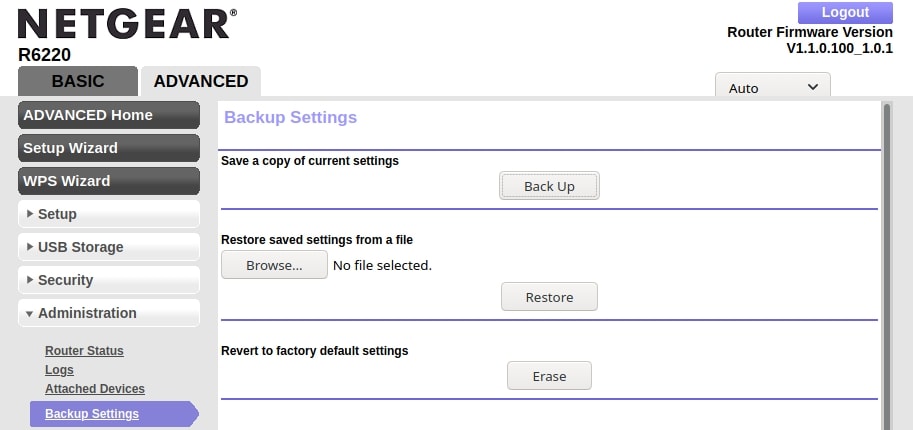Click the R6220 model label
Image resolution: width=913 pixels, height=430 pixels.
[44, 55]
